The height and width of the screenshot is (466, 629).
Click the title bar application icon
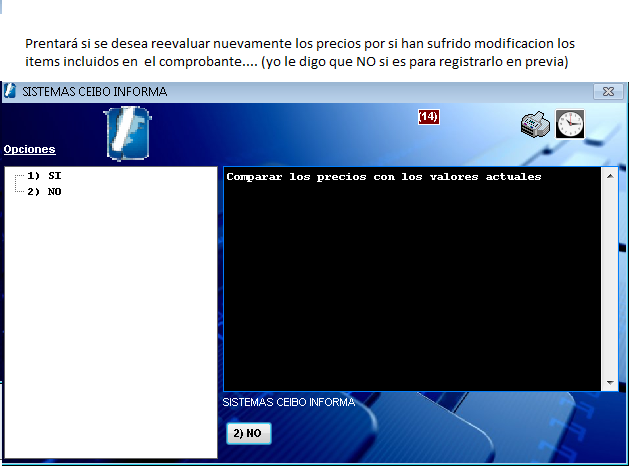tap(10, 91)
